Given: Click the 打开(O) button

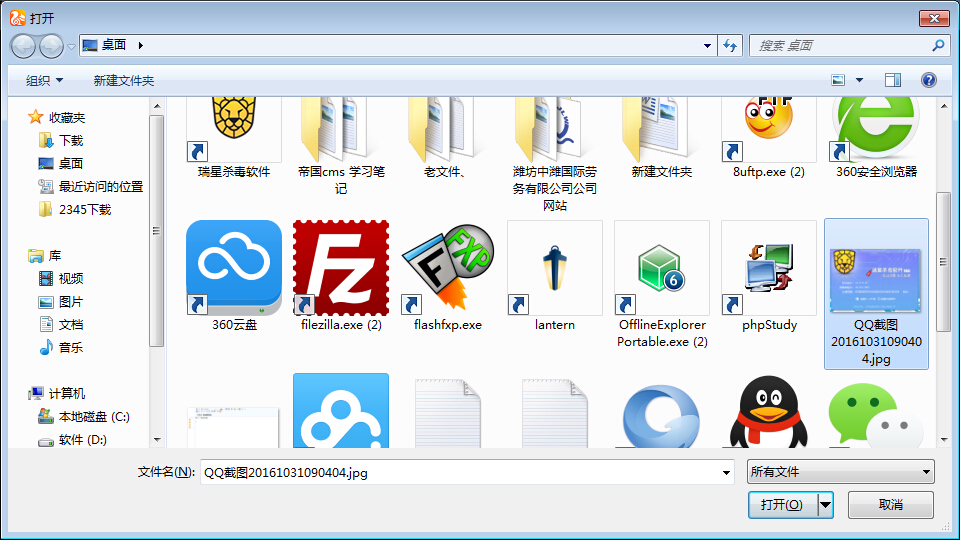Looking at the screenshot, I should tap(782, 504).
